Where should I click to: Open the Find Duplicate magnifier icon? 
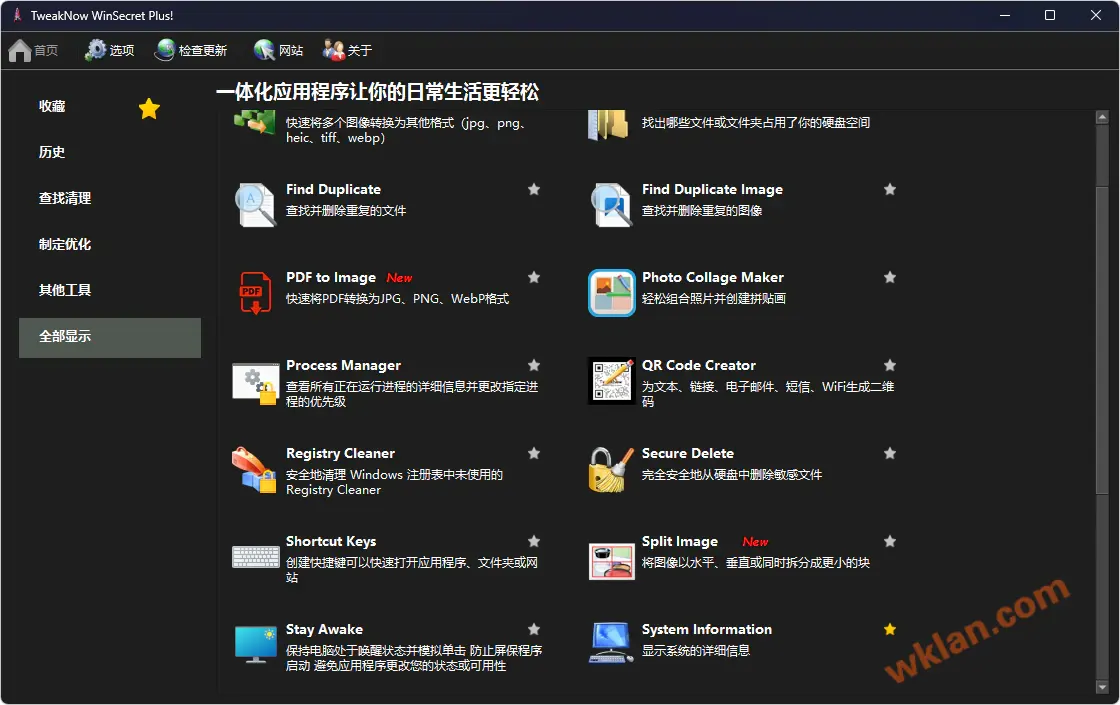point(255,205)
